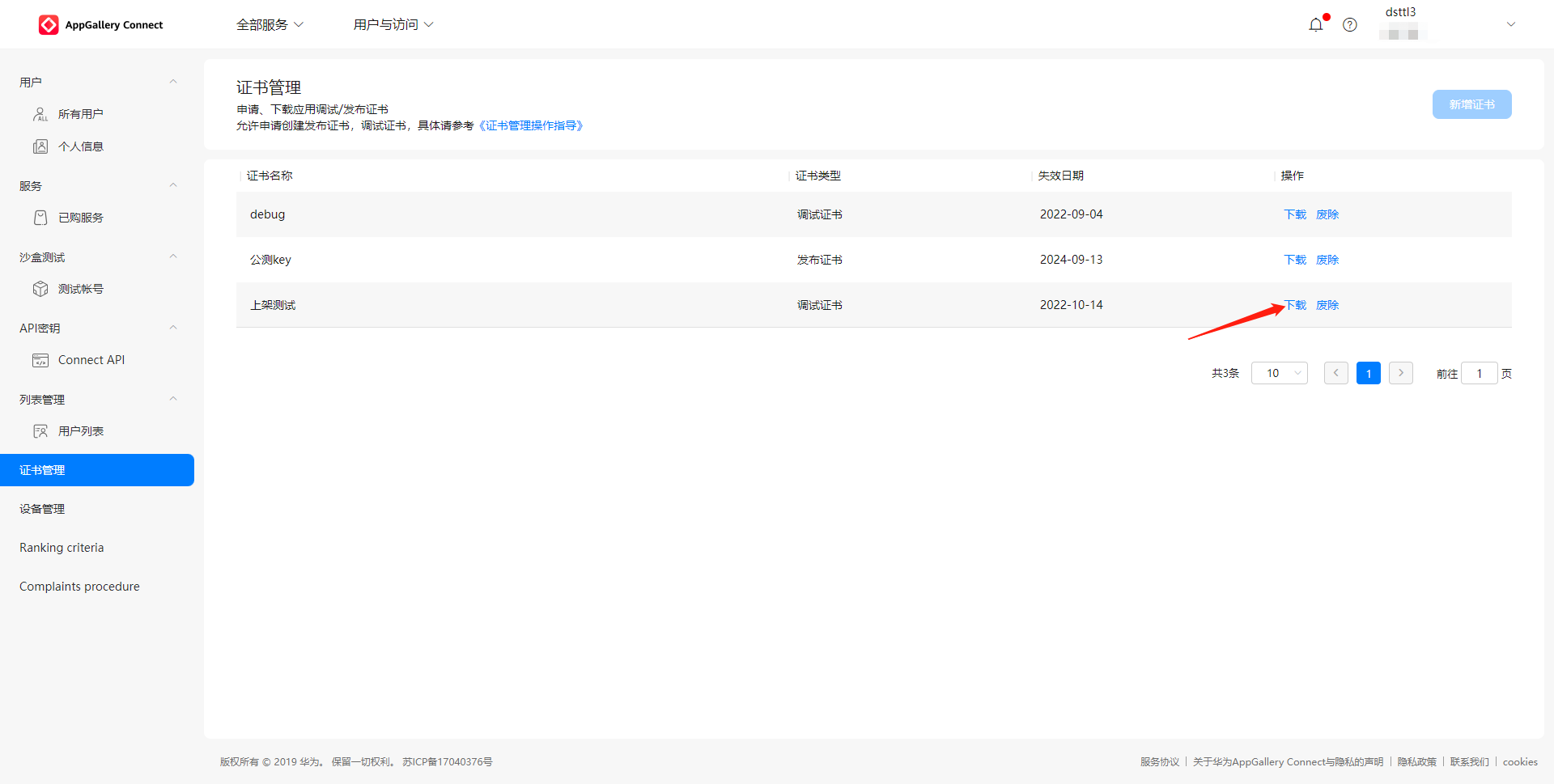Go to the next page arrow

1401,373
